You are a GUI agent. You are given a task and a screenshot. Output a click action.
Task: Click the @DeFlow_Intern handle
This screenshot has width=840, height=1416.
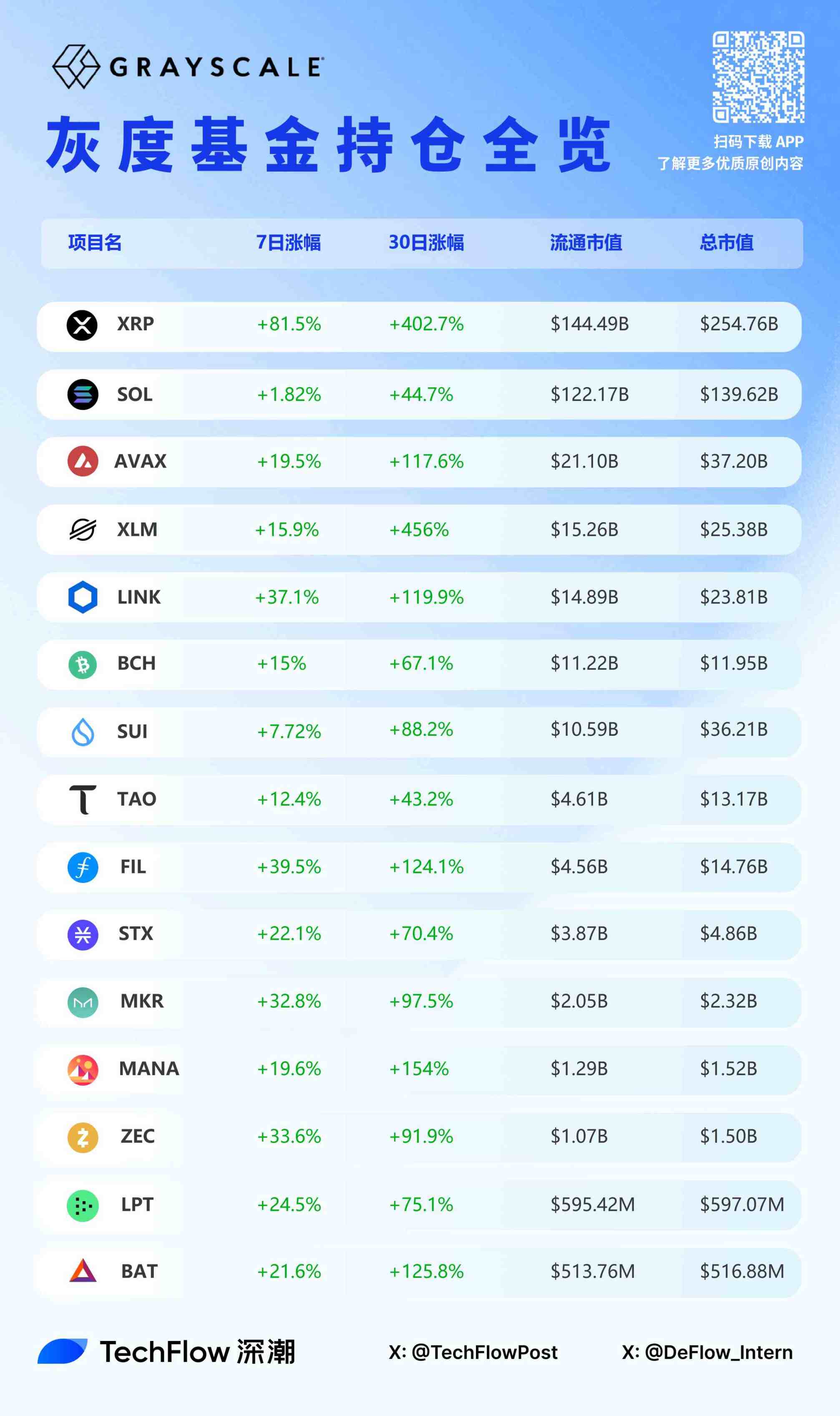[707, 1352]
